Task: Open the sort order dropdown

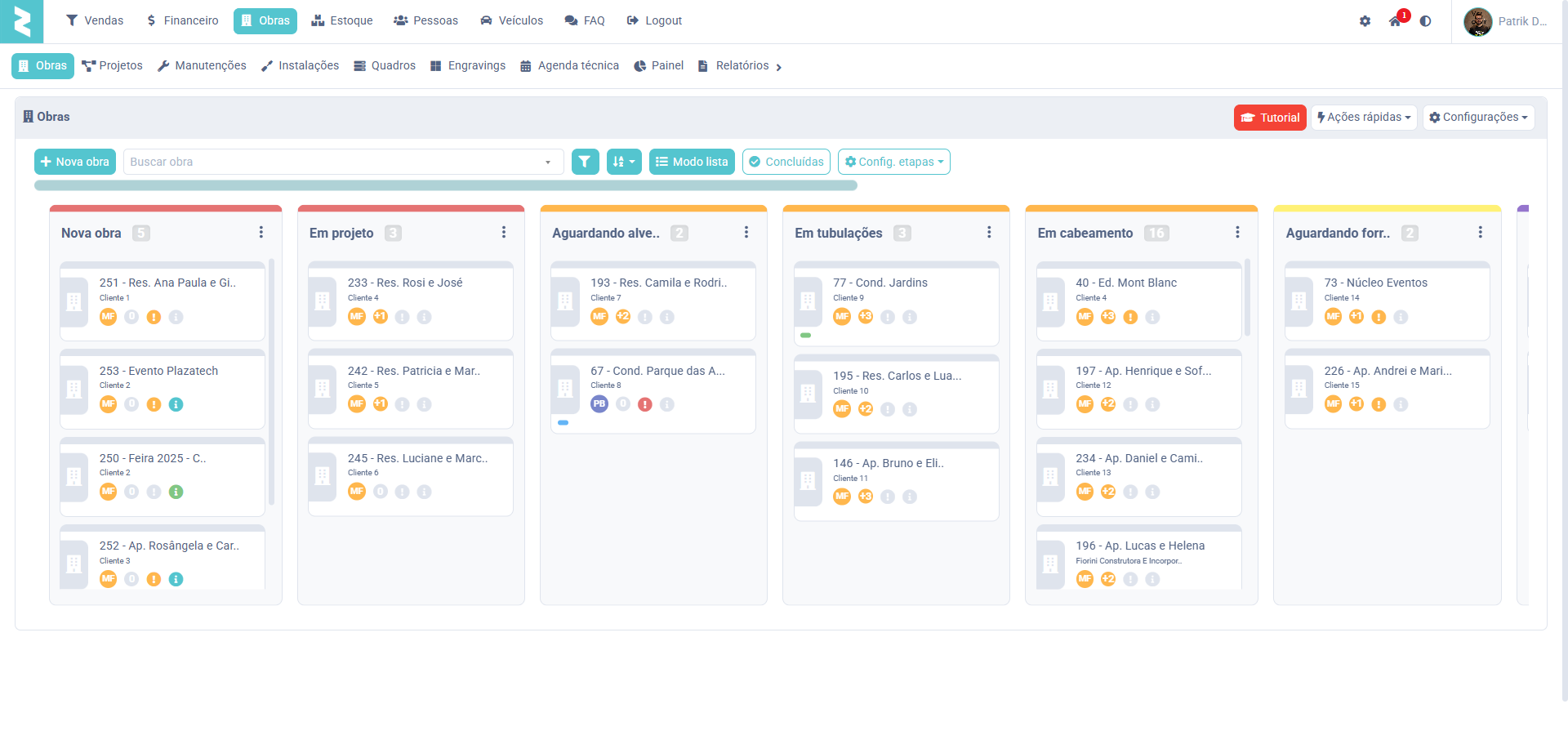Action: 624,162
